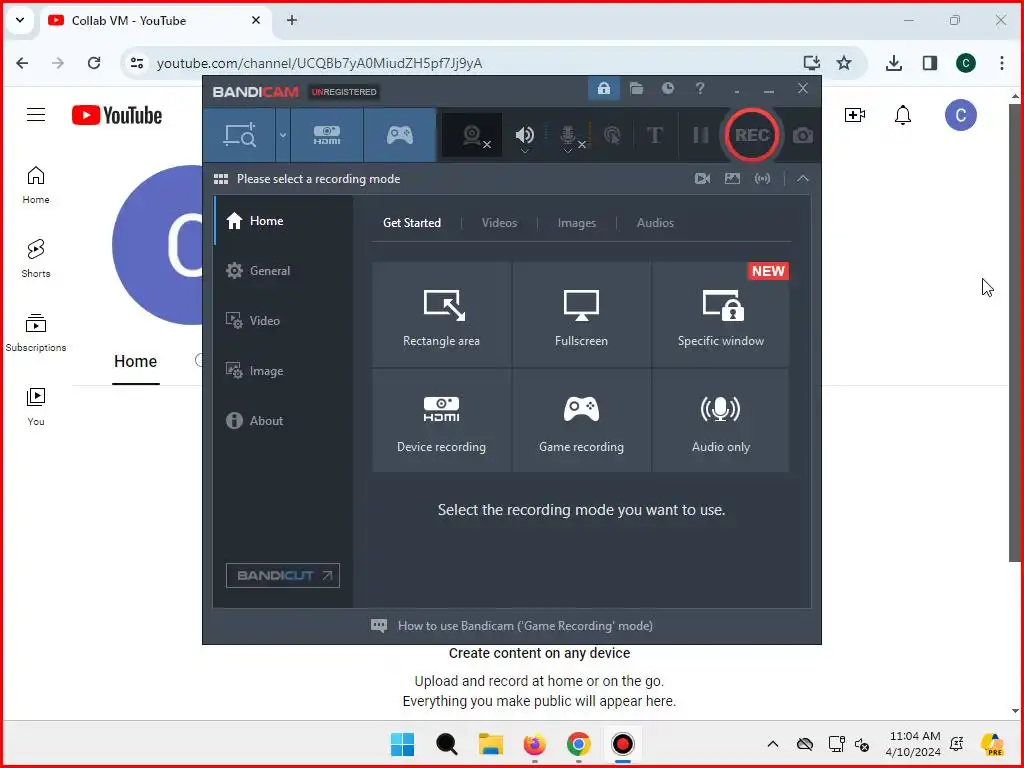Viewport: 1024px width, 768px height.
Task: Open Bandicam help question mark
Action: [700, 88]
